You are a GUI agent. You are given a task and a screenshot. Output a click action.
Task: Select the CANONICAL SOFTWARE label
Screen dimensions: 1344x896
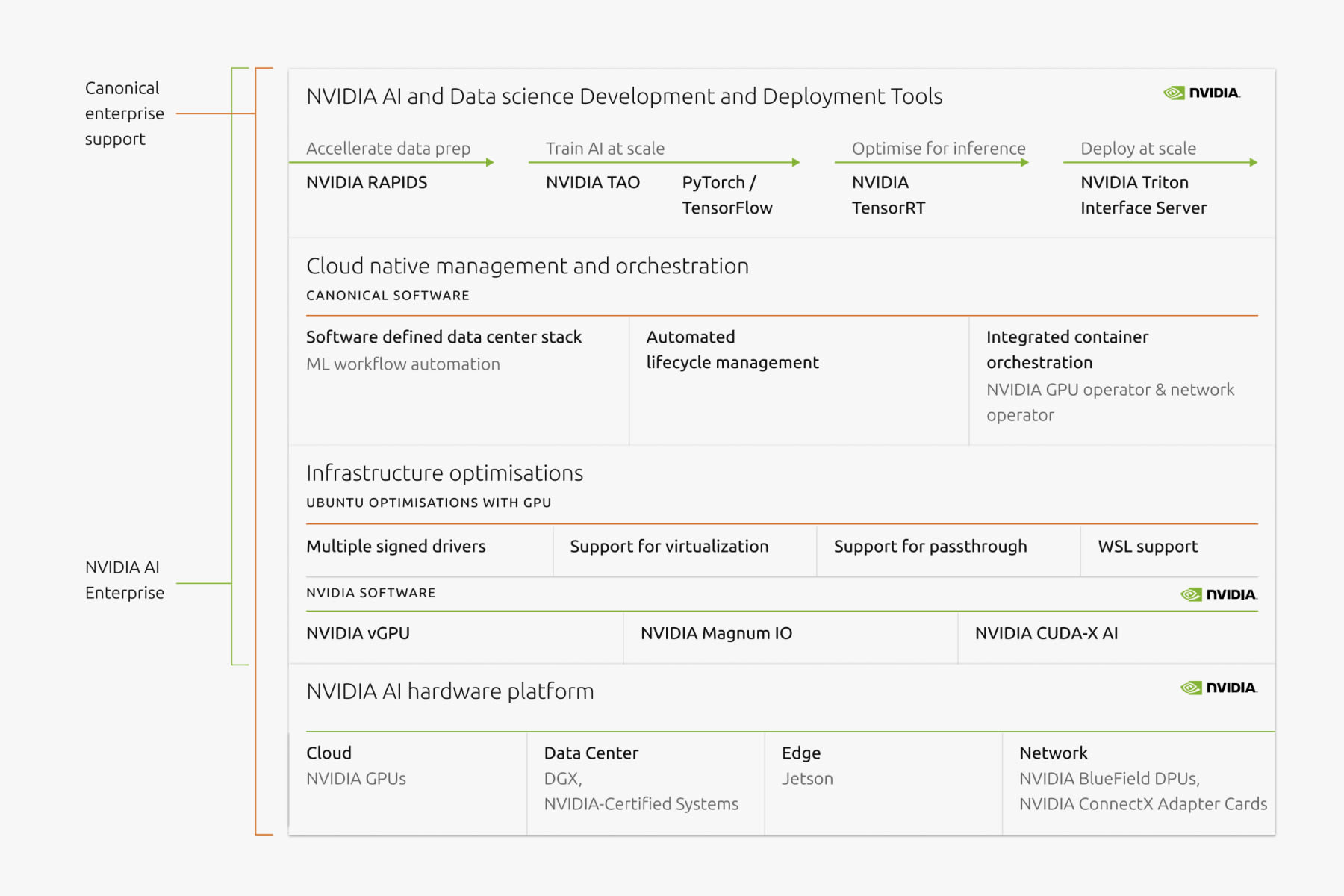click(388, 296)
